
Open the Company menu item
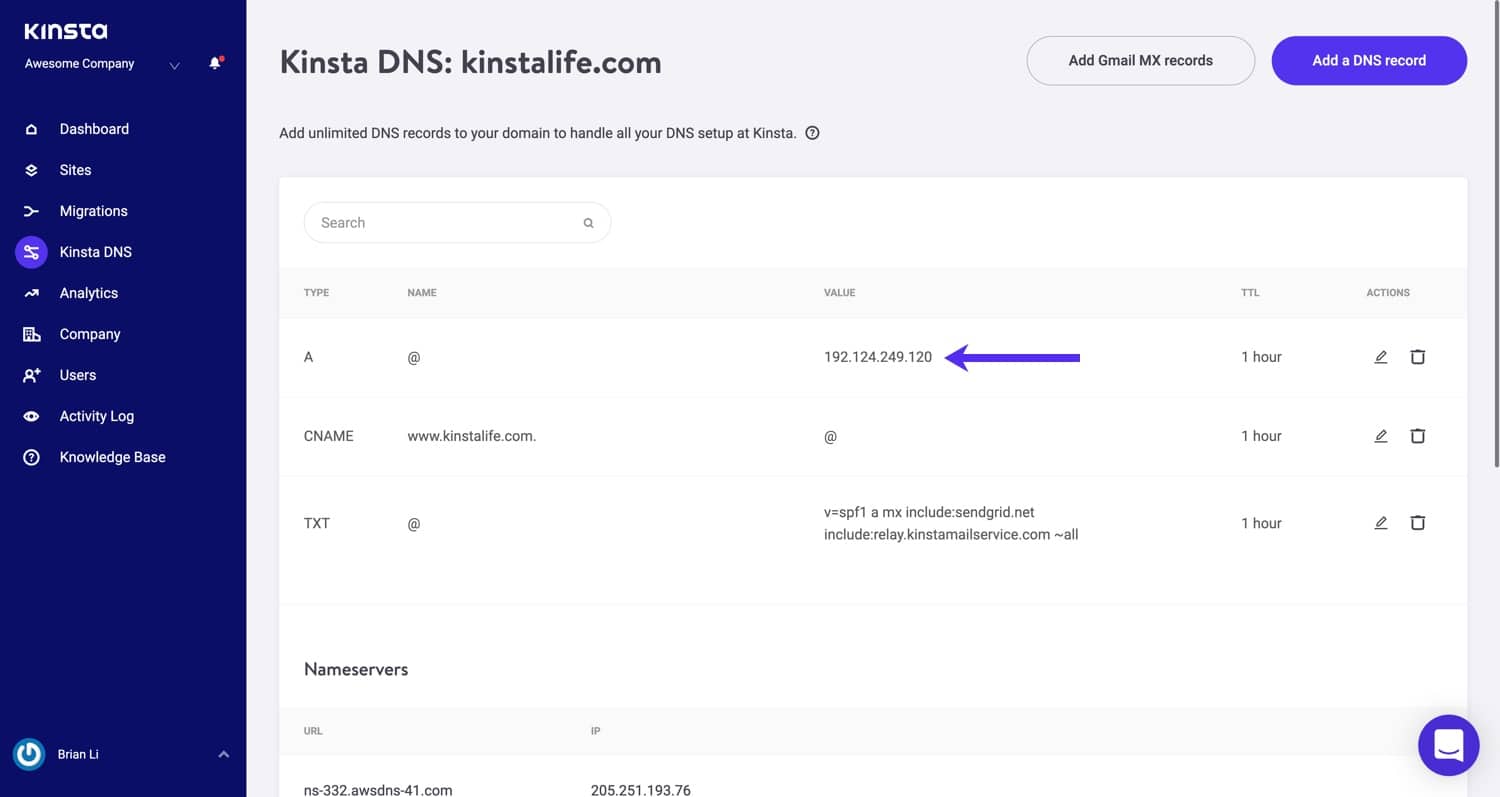(90, 334)
